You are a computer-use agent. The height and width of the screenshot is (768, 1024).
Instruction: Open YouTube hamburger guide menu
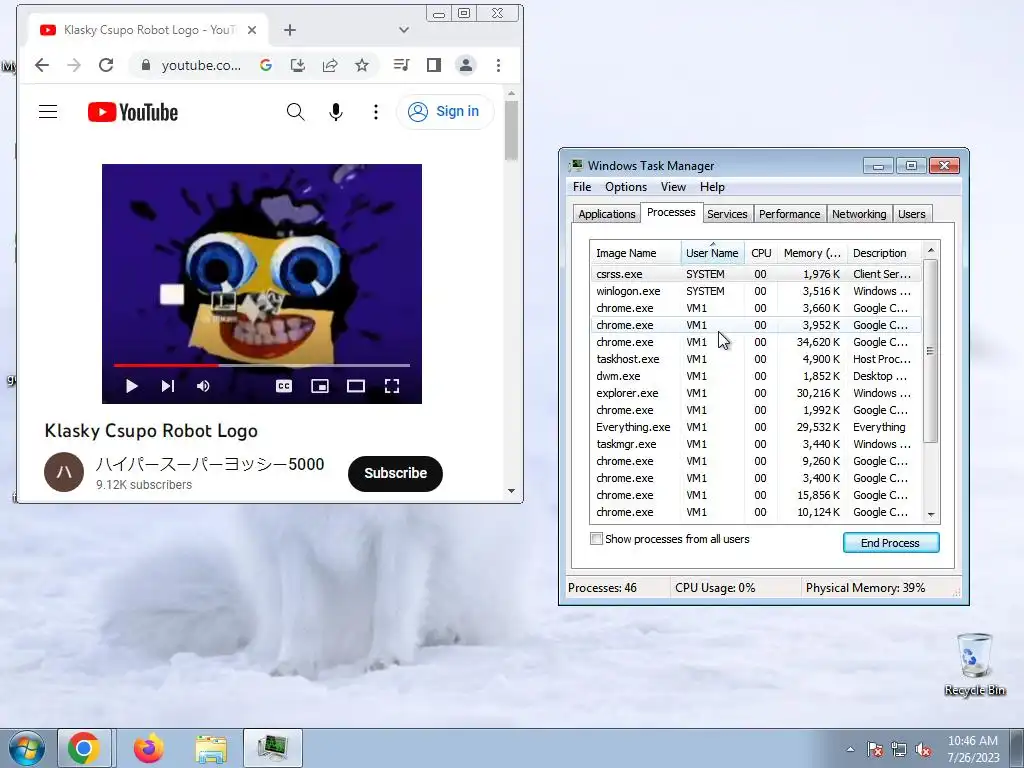[48, 112]
